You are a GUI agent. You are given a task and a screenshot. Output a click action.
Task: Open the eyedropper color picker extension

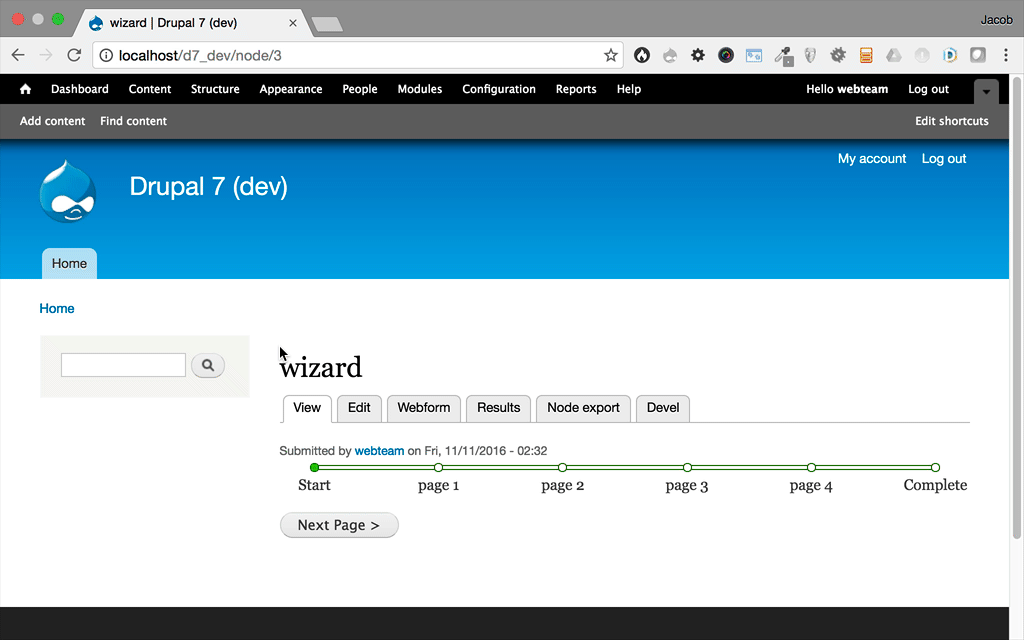point(783,56)
